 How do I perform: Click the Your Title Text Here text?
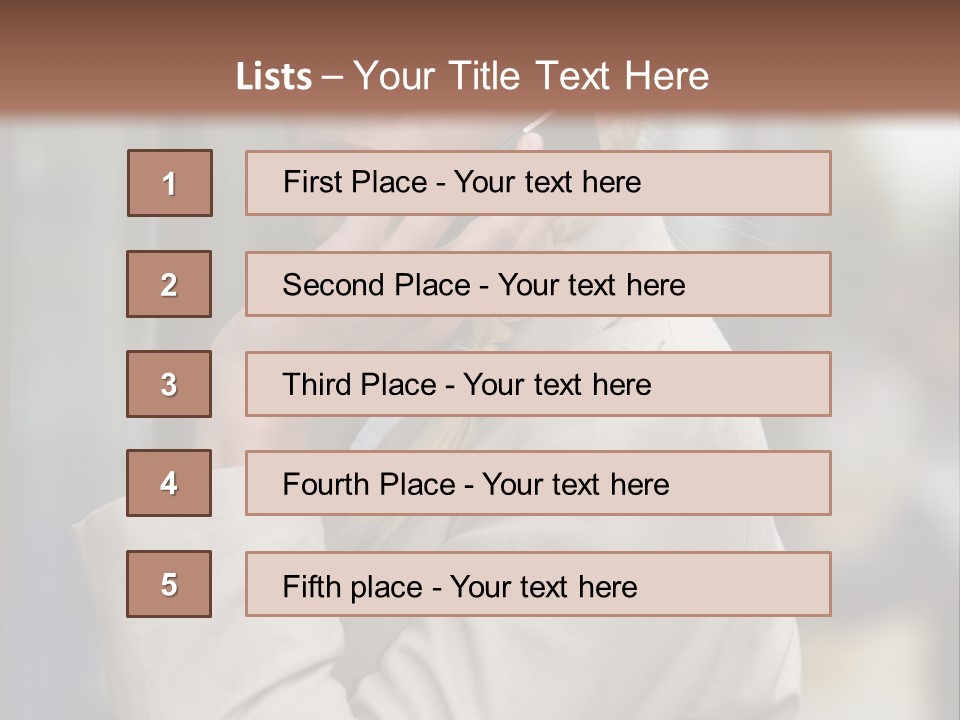[x=531, y=76]
